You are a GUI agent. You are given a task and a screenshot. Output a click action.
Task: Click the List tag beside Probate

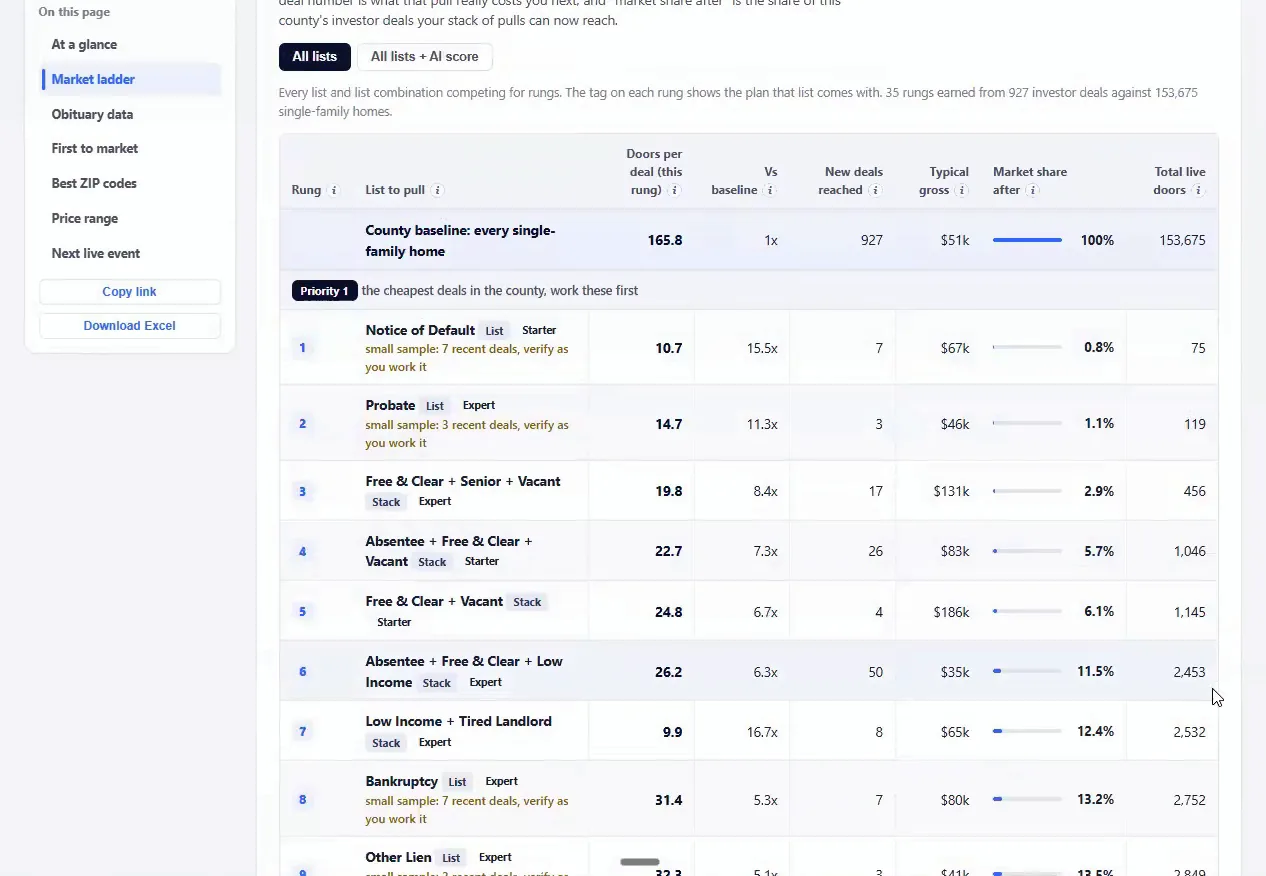click(435, 406)
